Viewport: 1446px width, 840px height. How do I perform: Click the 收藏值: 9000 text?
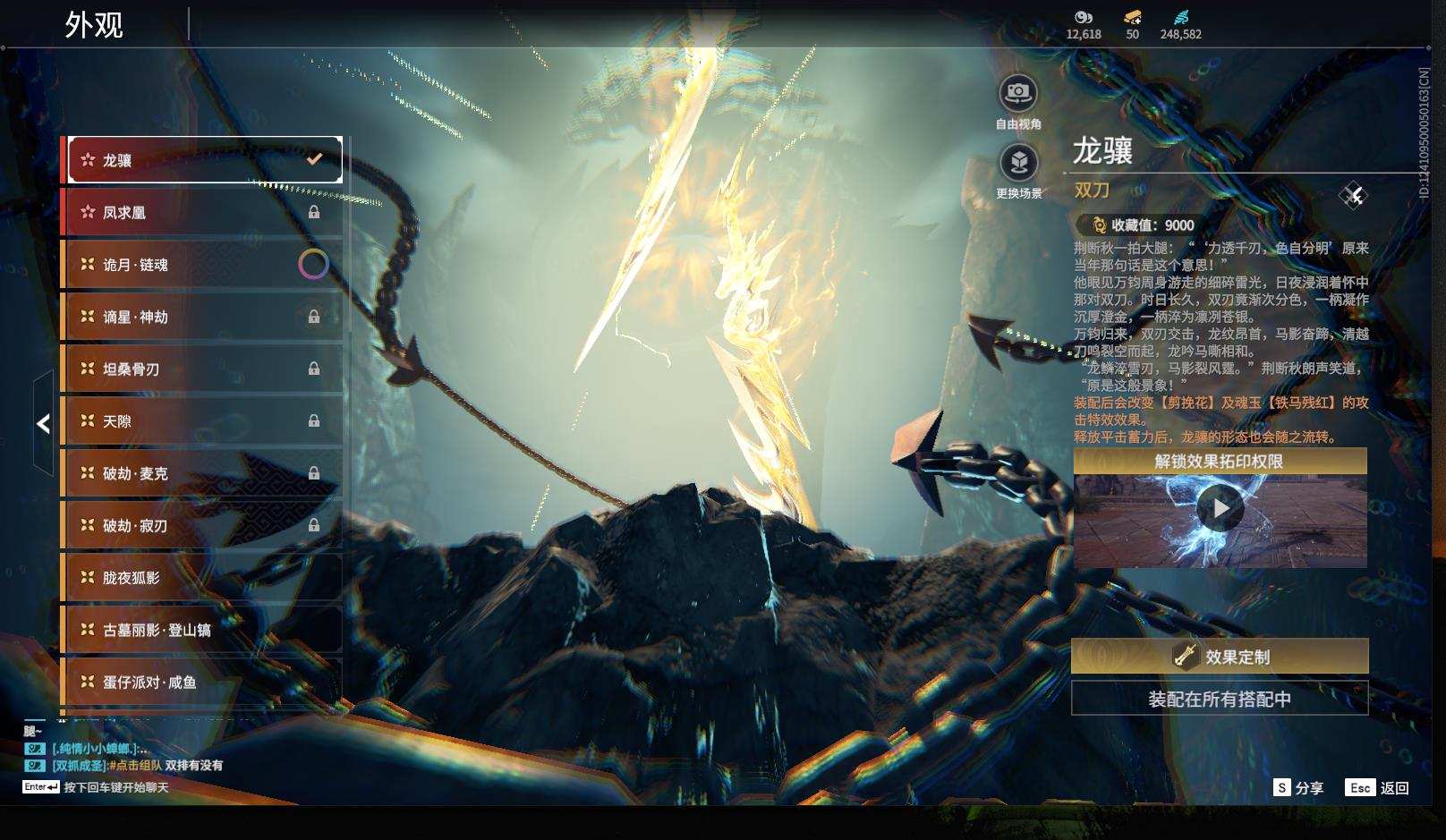pos(1153,225)
